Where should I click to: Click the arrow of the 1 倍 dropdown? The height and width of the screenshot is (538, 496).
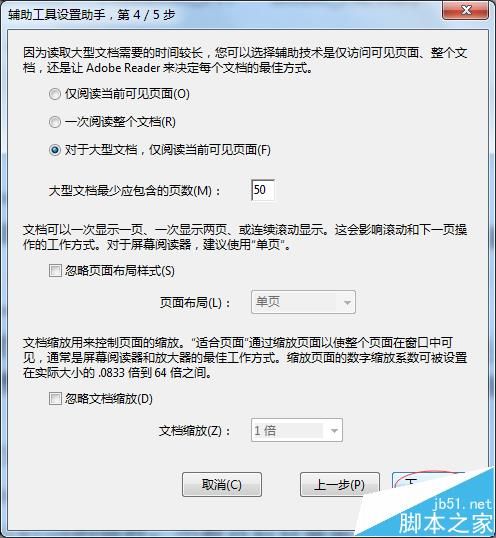(334, 431)
